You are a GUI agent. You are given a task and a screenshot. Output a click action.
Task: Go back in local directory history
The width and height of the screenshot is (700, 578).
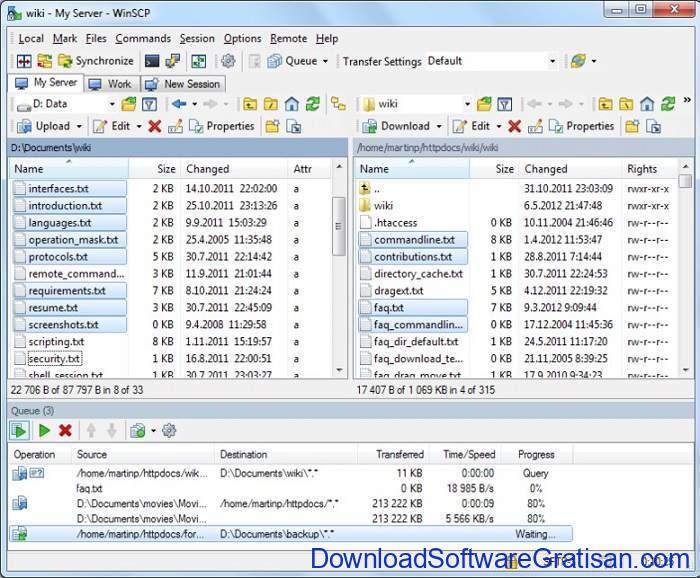click(179, 104)
